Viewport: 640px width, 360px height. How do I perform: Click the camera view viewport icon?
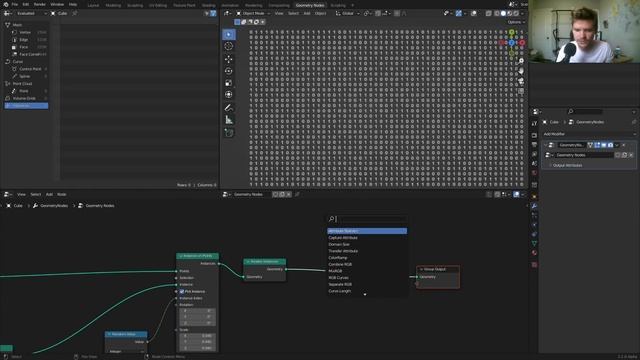coord(521,81)
